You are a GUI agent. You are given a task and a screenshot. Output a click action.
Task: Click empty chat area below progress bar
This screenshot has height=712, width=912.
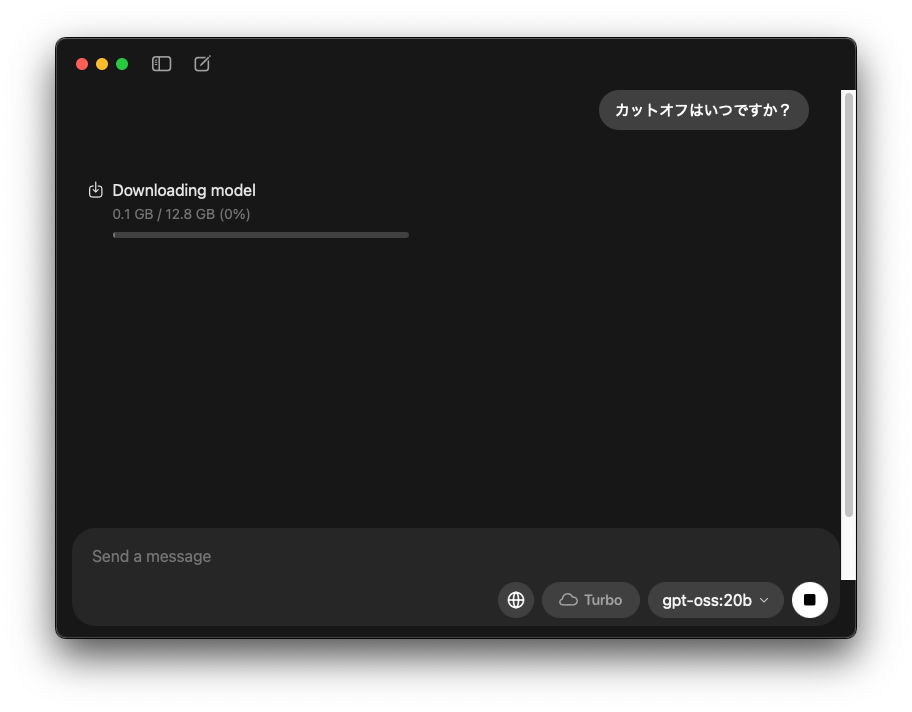(448, 378)
